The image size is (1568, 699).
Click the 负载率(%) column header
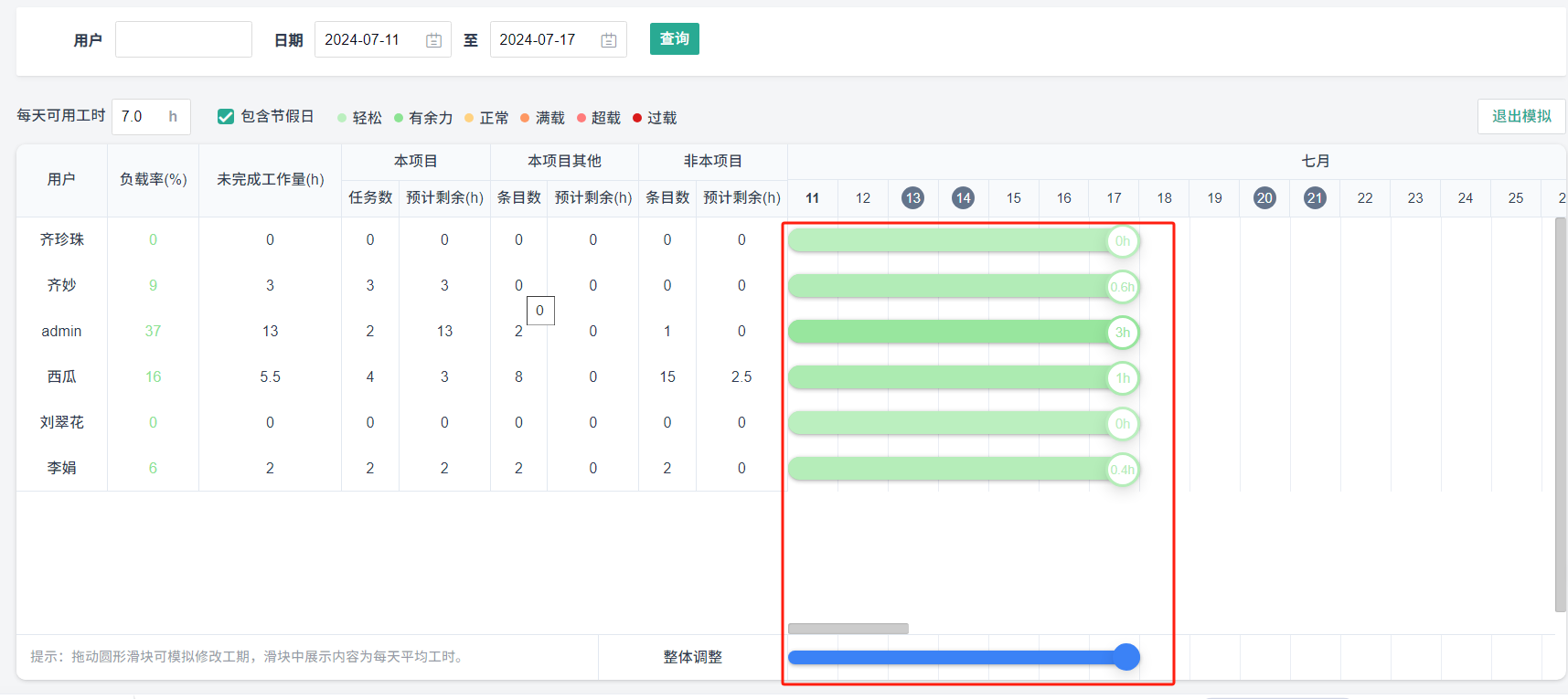click(x=153, y=180)
